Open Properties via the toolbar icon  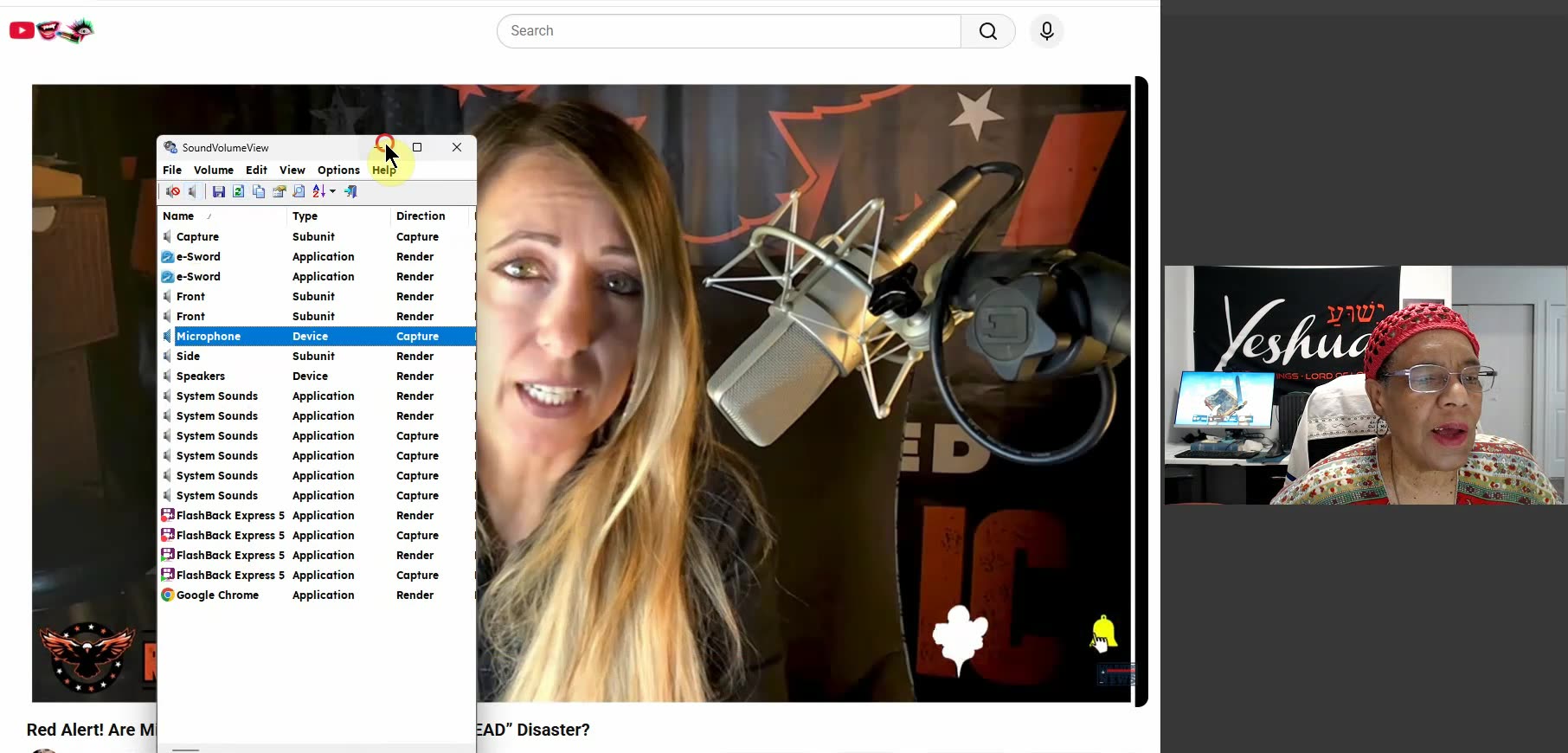click(x=279, y=191)
